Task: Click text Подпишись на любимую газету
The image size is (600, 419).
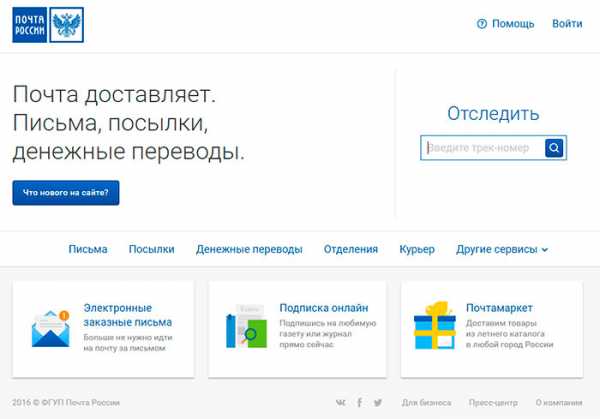Action: coord(328,334)
